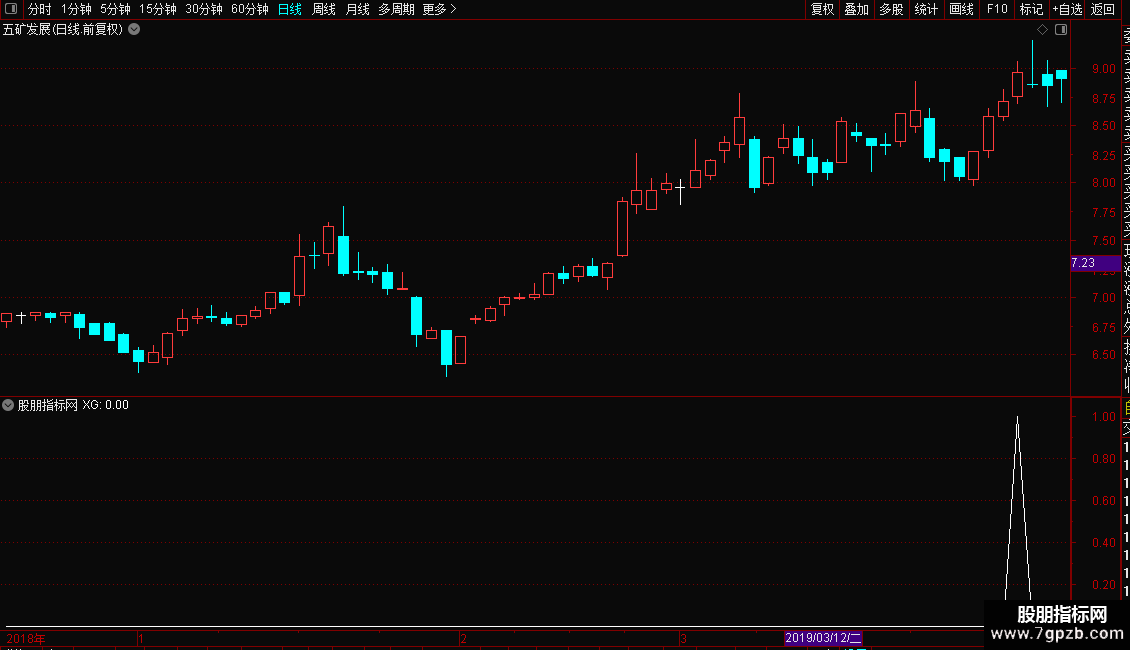Select the 5分钟 period
The height and width of the screenshot is (650, 1130).
pos(115,9)
